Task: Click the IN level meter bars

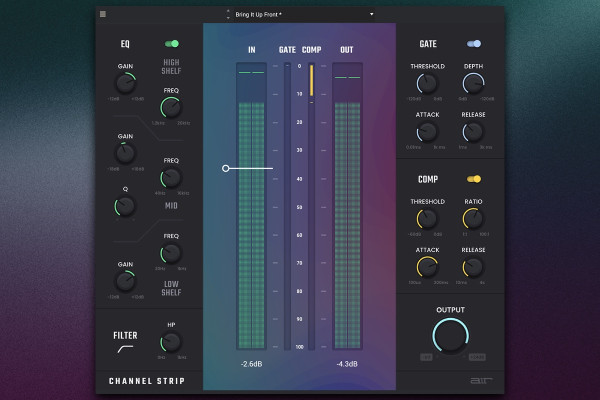Action: [251, 206]
